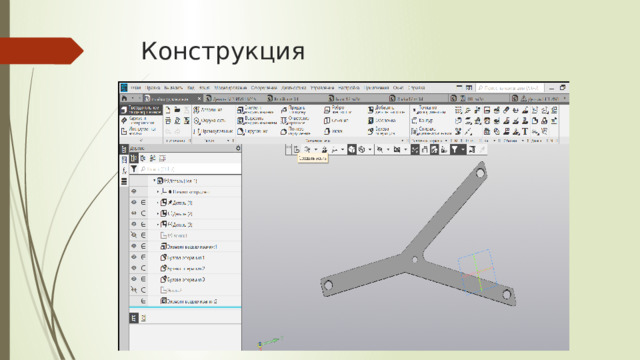The image size is (640, 360).
Task: Click the orientation cube icon in view toolbar
Action: (351, 150)
